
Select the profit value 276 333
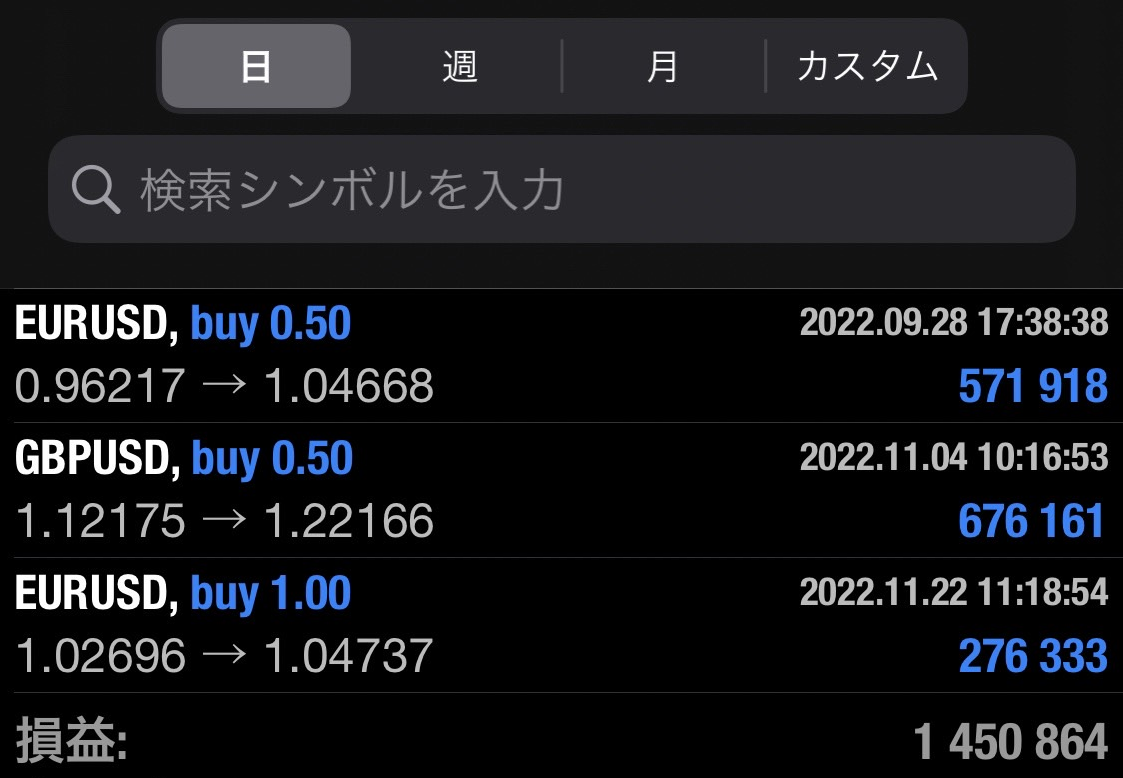(x=1032, y=655)
